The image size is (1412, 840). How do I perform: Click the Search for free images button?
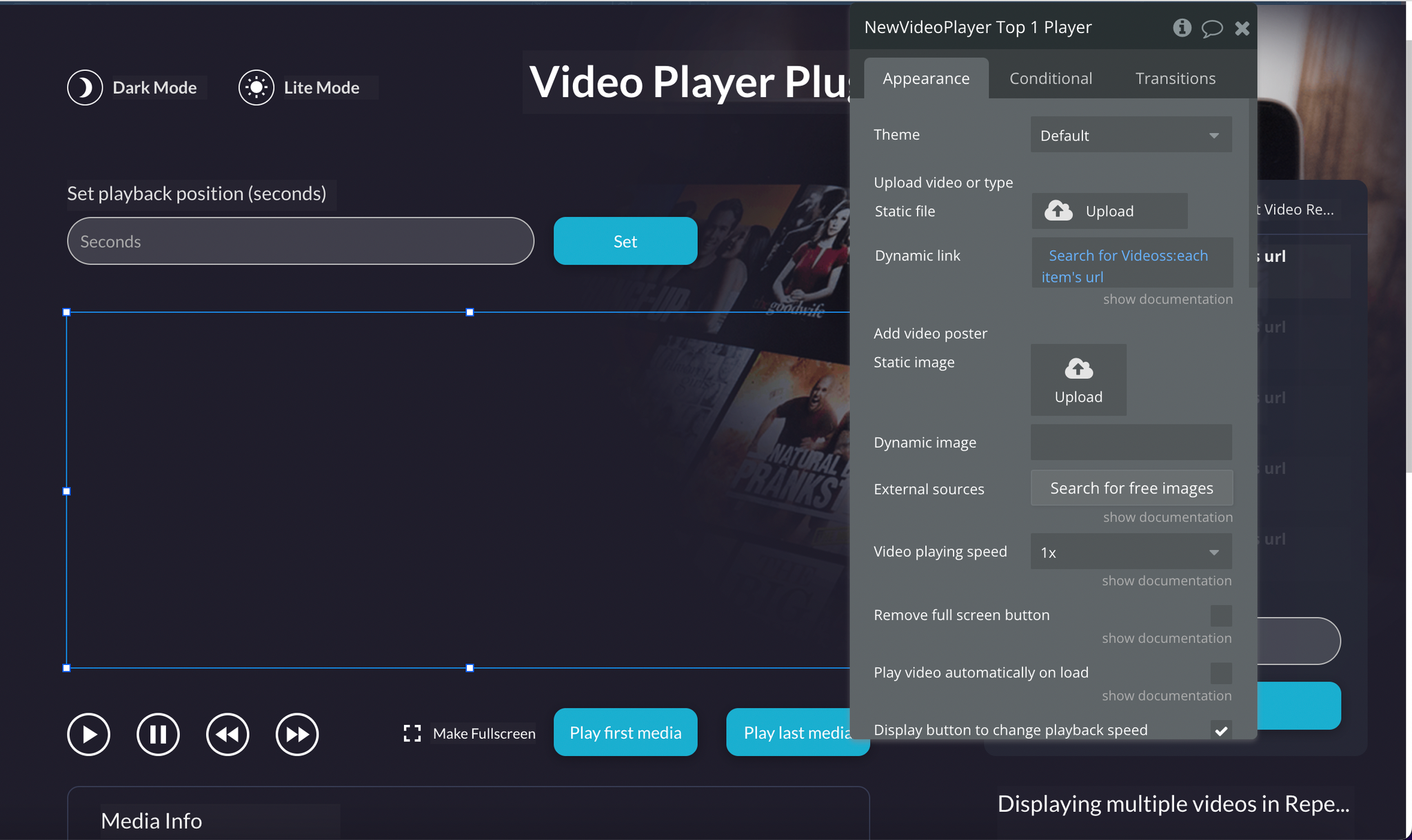coord(1131,489)
